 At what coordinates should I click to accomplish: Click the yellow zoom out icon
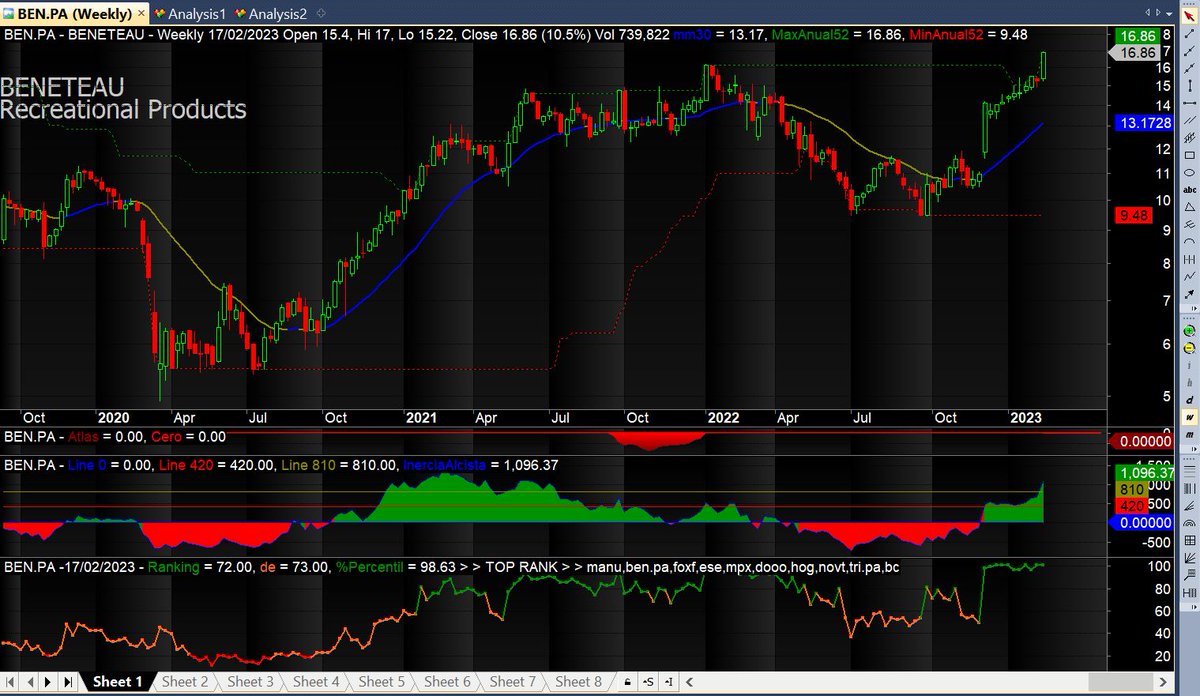click(x=1190, y=348)
